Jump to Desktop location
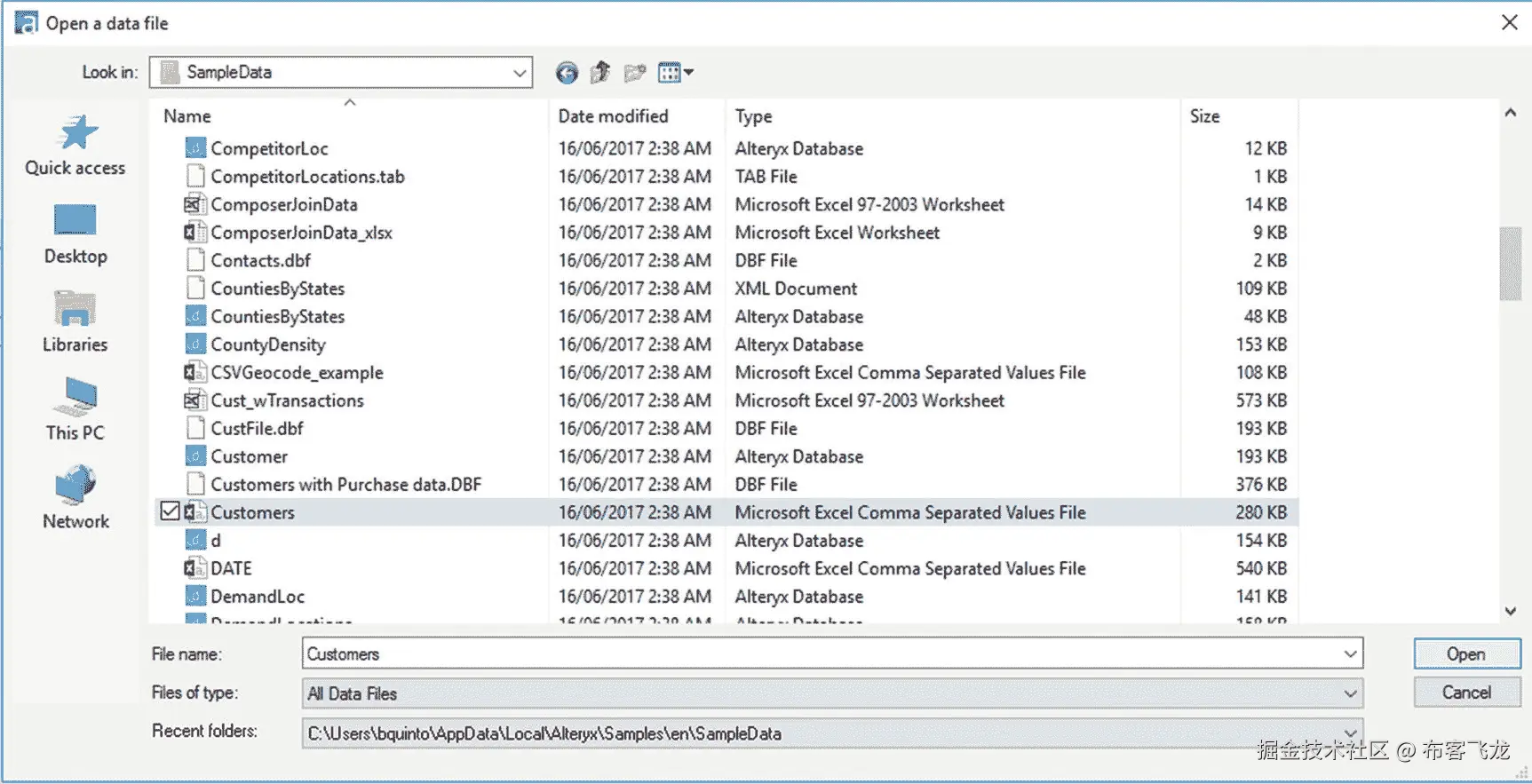This screenshot has height=784, width=1532. point(75,235)
